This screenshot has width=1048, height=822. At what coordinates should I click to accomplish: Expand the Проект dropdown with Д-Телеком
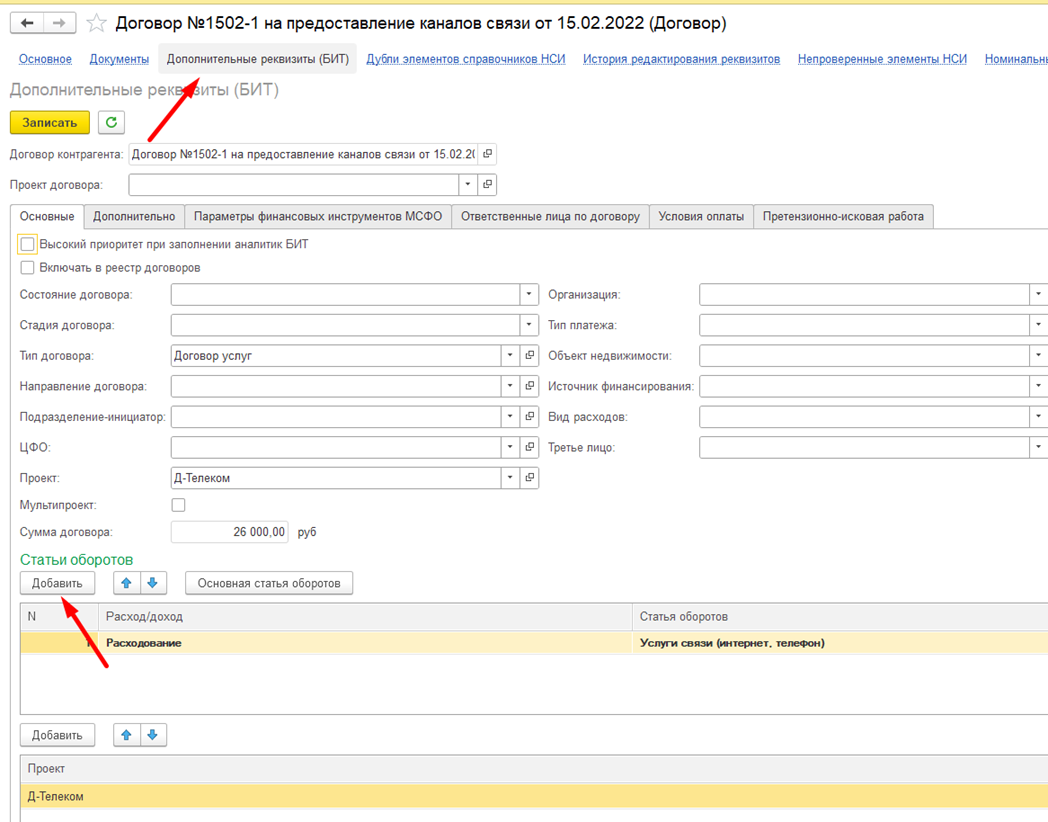510,478
